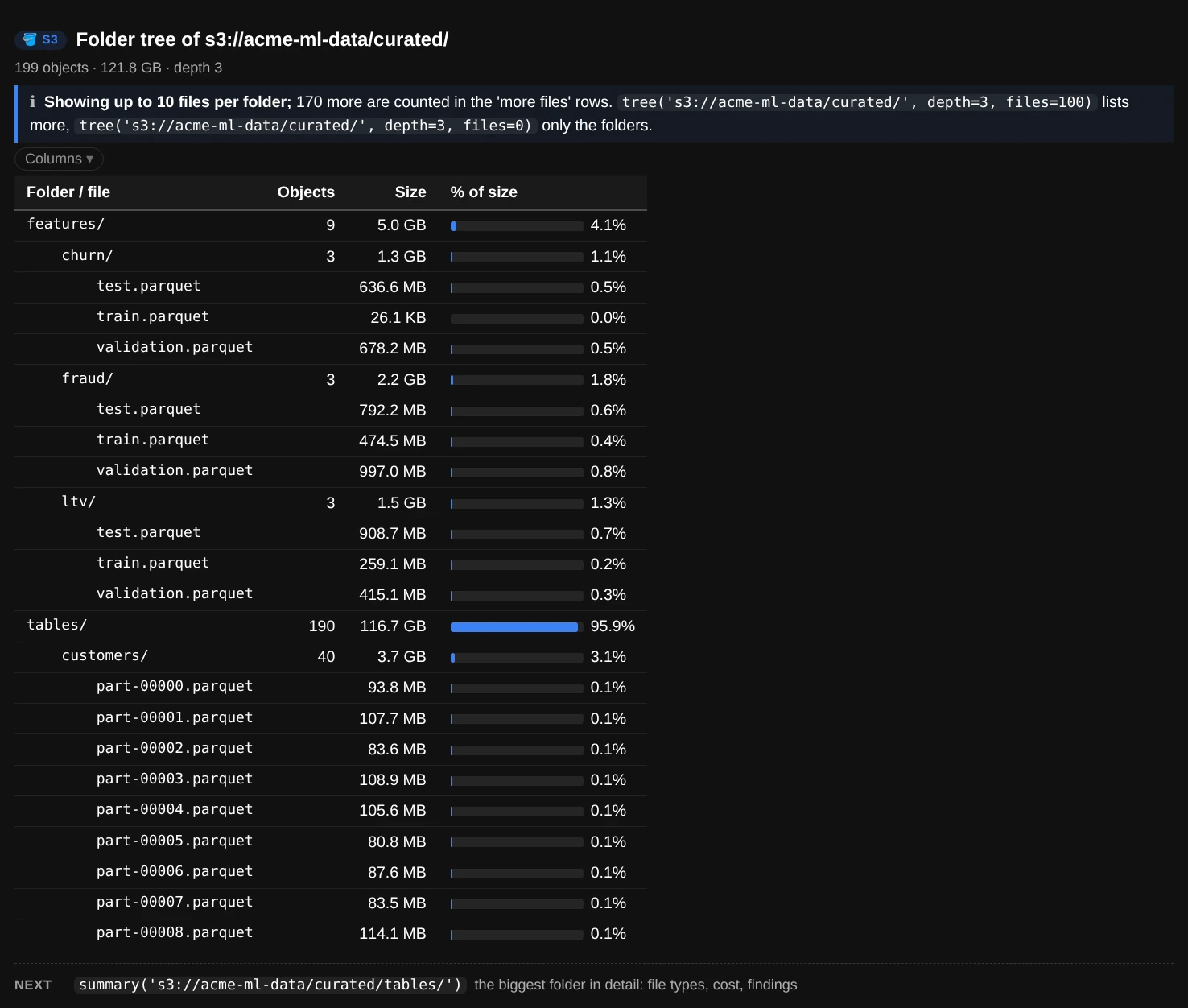Click the 1.8% value for fraud/
This screenshot has width=1188, height=1008.
pyautogui.click(x=608, y=380)
